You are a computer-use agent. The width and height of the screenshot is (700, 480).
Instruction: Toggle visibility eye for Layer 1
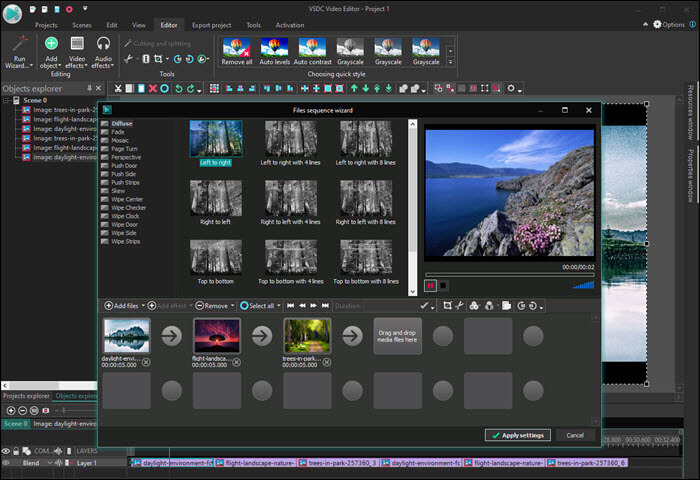click(x=7, y=463)
